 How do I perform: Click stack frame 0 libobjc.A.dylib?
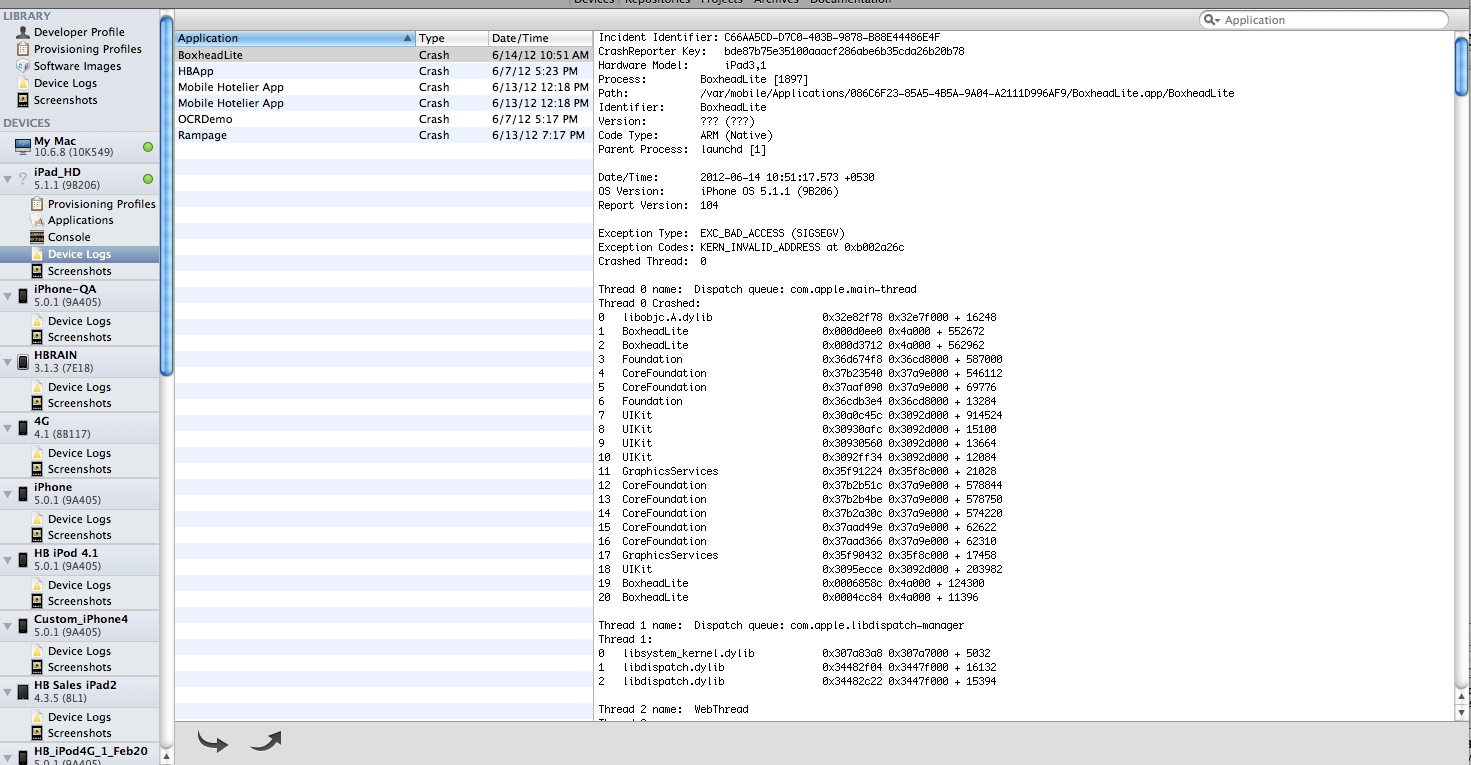click(x=797, y=317)
